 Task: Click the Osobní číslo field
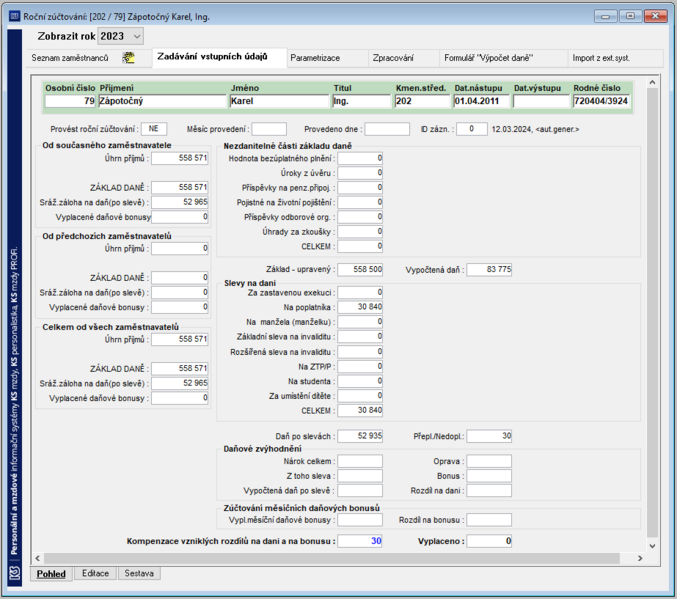point(70,101)
